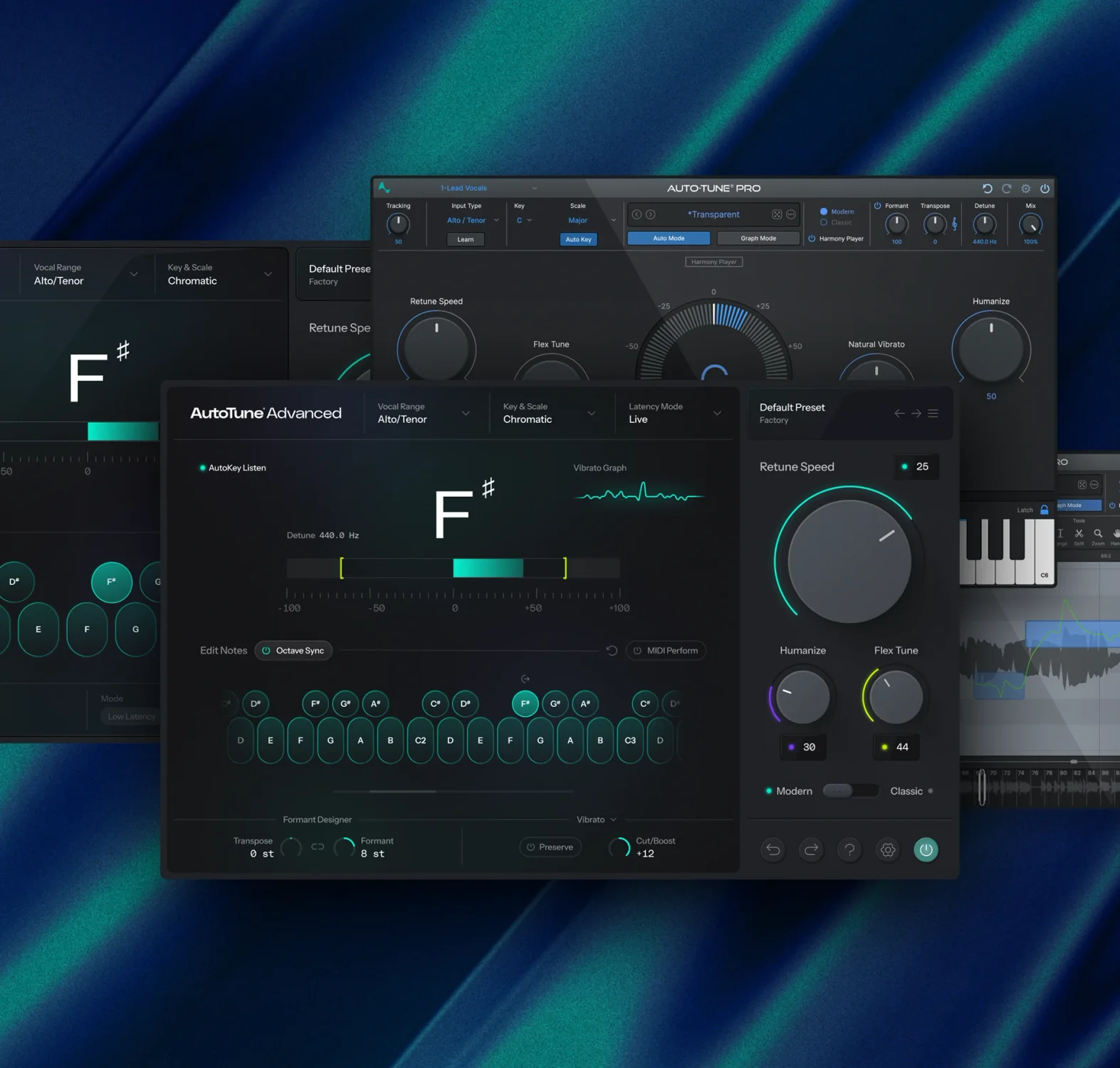This screenshot has width=1120, height=1068.
Task: Click the redo arrow in AutoTune Advanced
Action: tap(811, 849)
